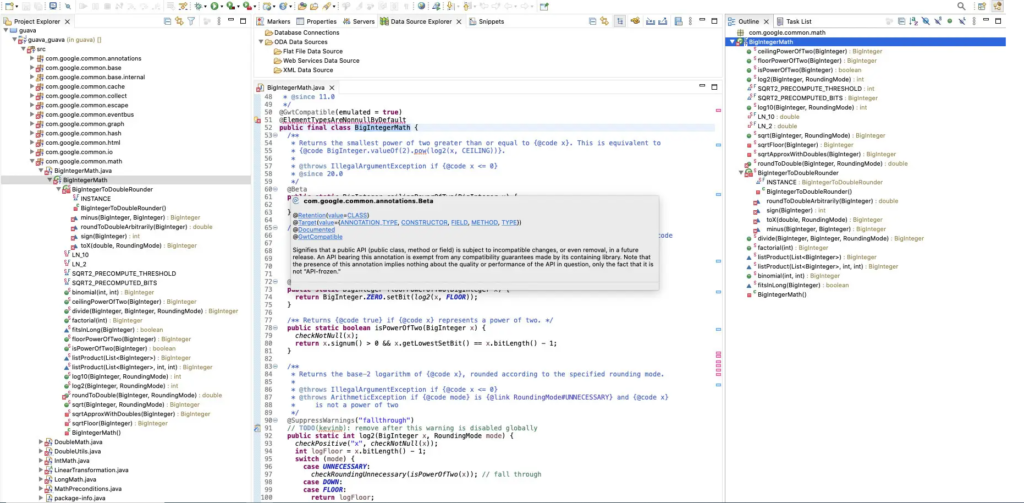The width and height of the screenshot is (1024, 503).
Task: Collapse all in Outline view
Action: (901, 21)
